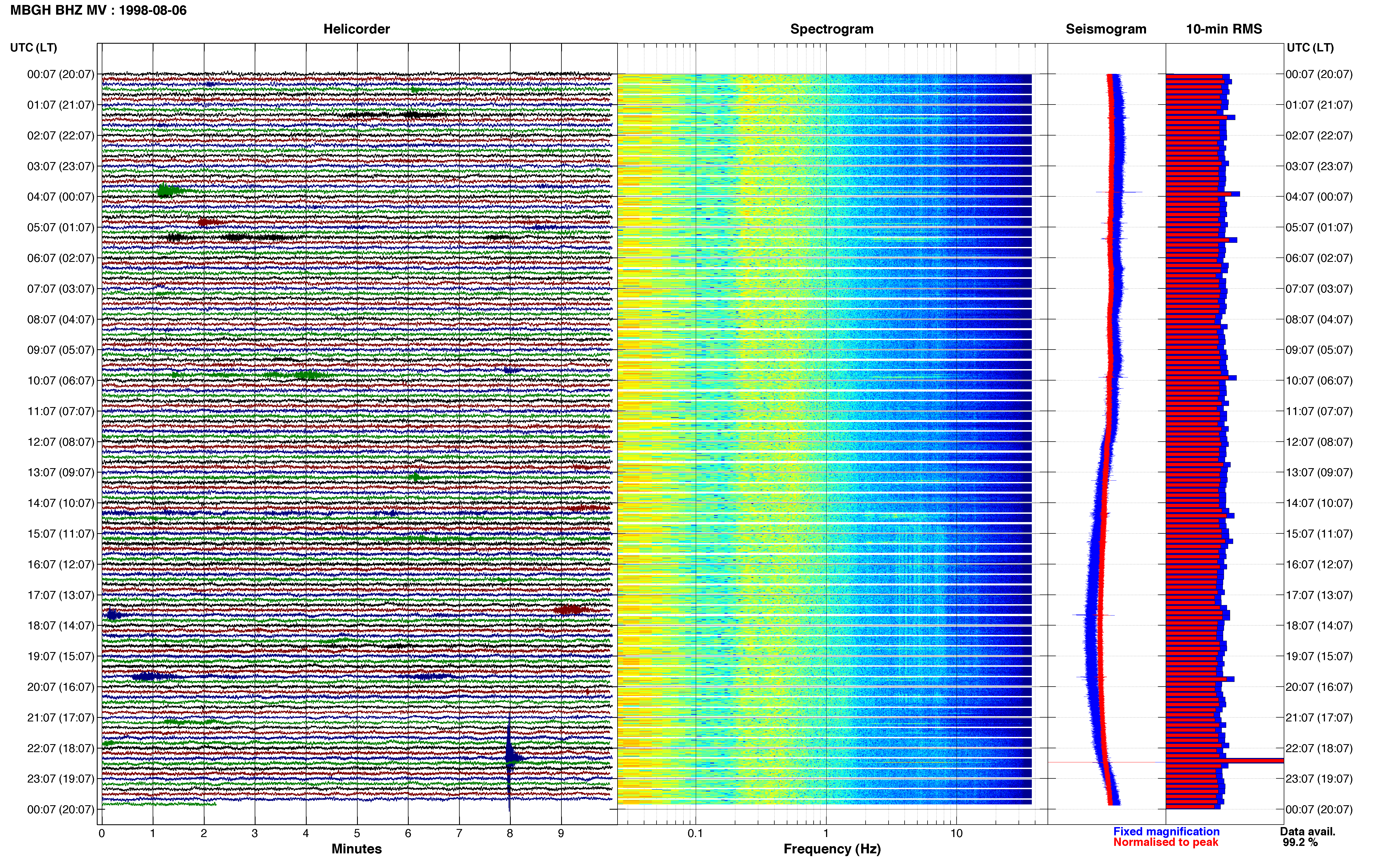Click the 'Frequency (Hz)' x-axis label
The height and width of the screenshot is (868, 1388).
point(832,848)
